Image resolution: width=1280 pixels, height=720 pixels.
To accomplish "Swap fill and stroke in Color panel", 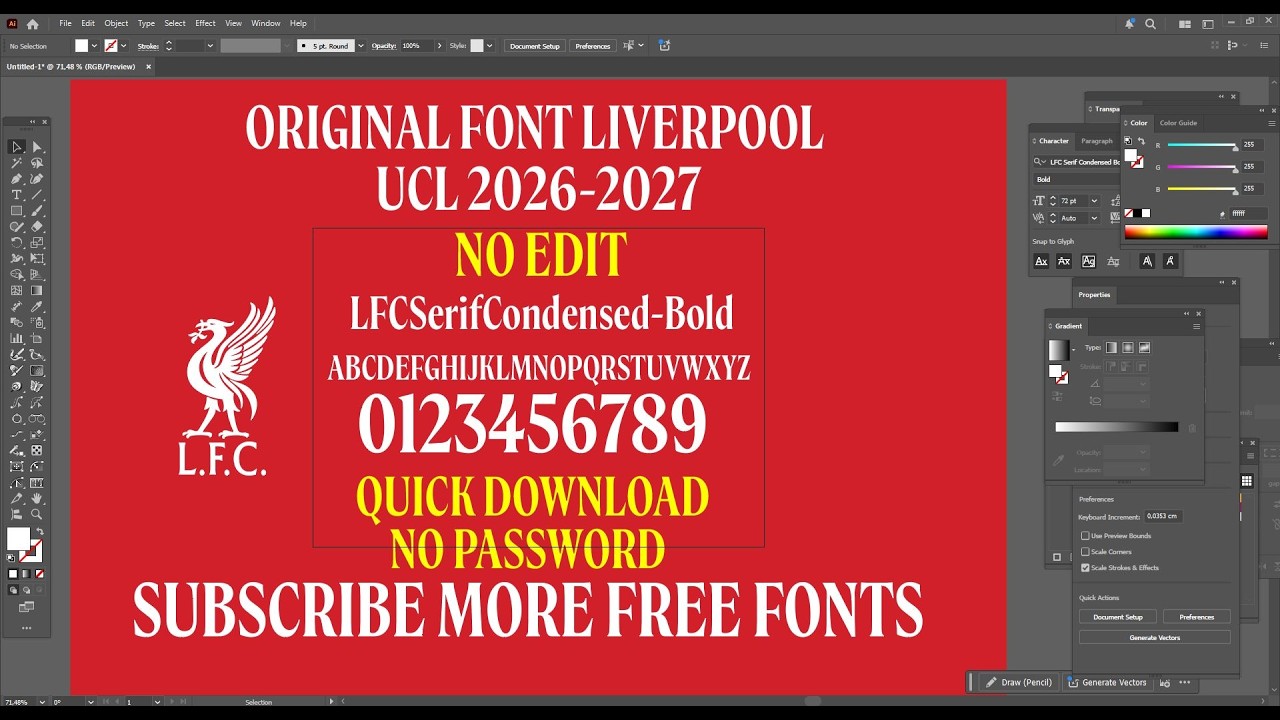I will (1141, 141).
